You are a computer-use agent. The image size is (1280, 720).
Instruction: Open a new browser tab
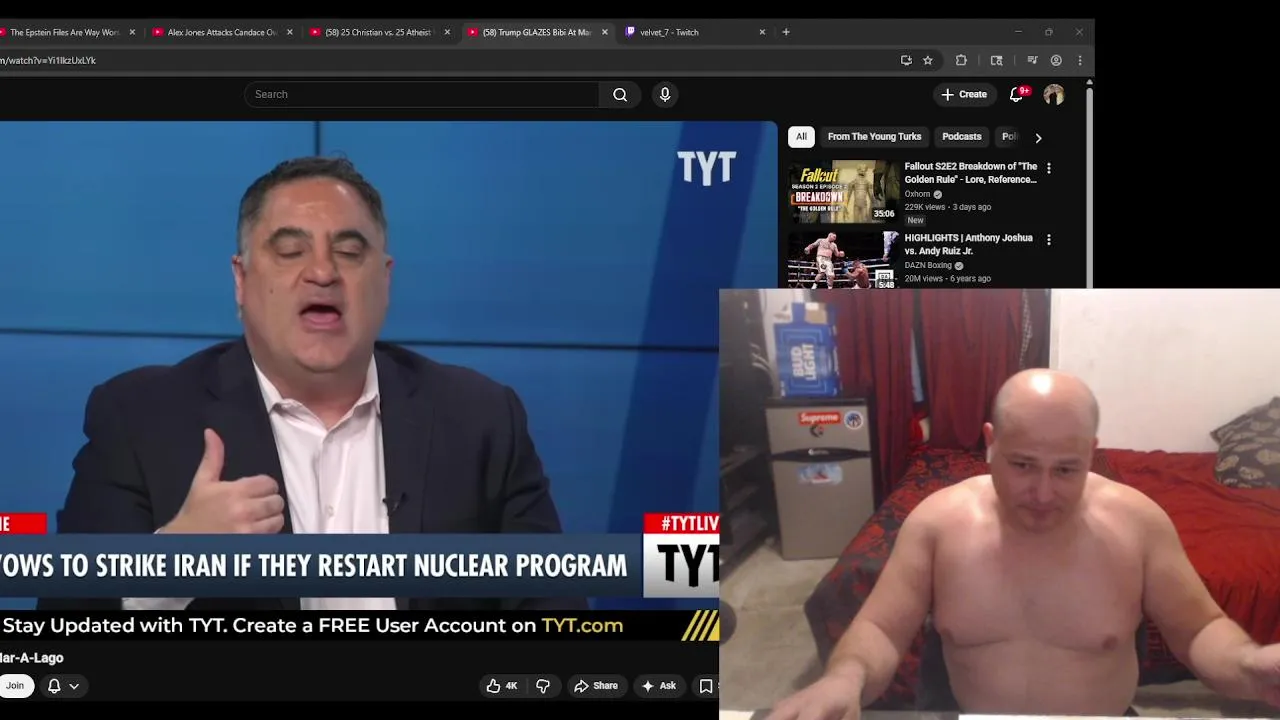[x=786, y=32]
